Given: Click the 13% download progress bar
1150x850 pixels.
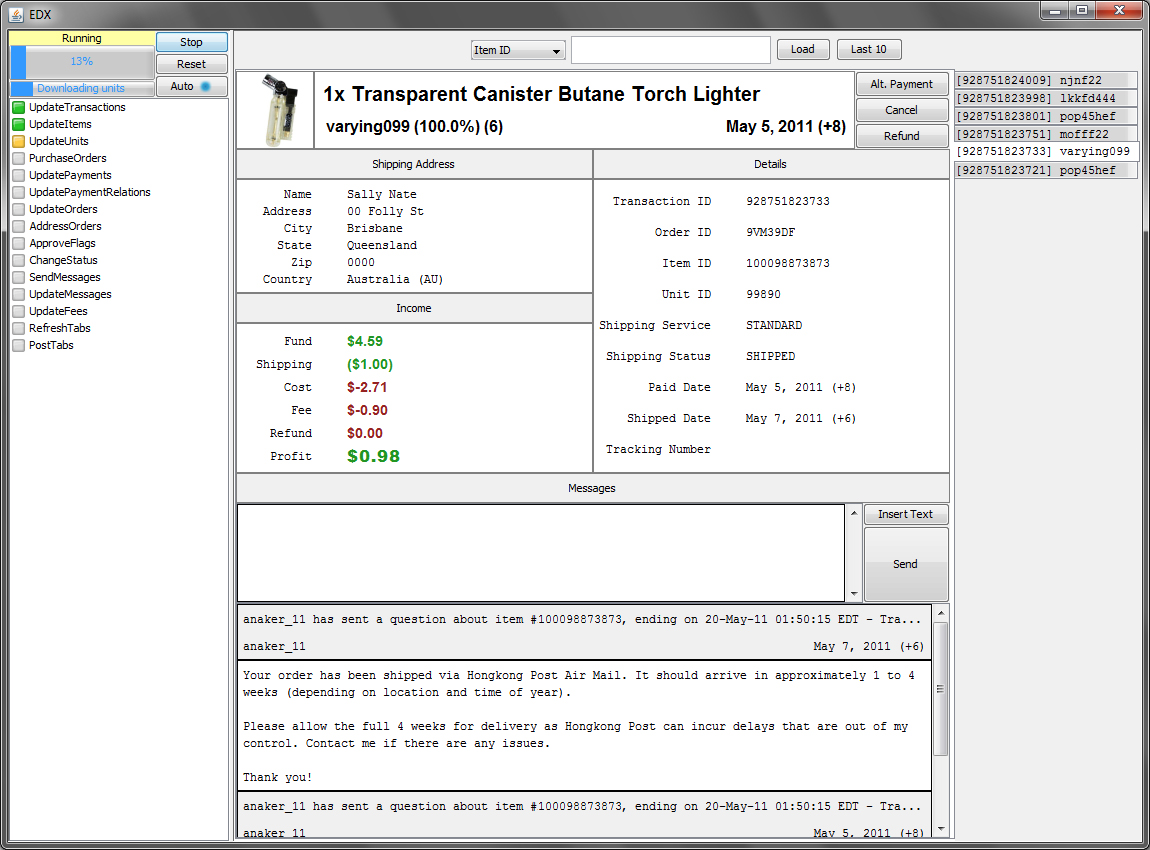Looking at the screenshot, I should click(82, 62).
